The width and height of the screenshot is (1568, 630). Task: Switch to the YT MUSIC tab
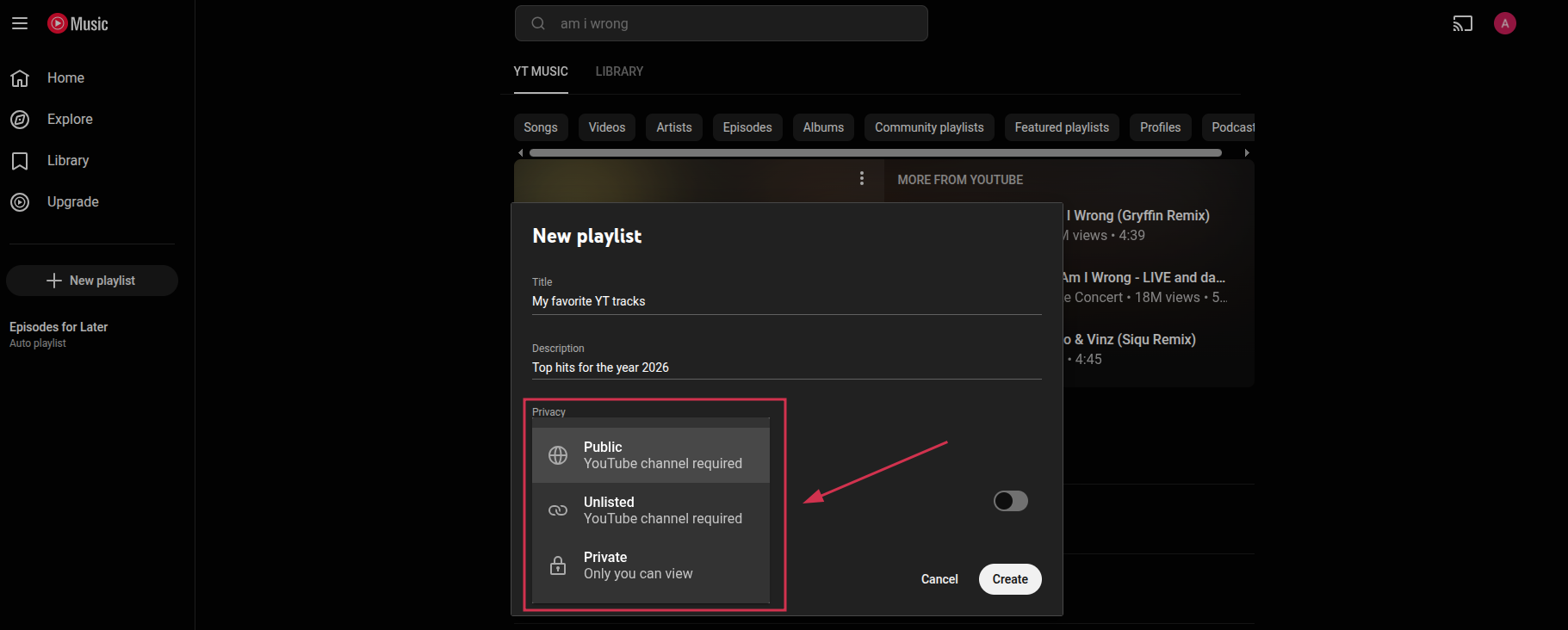click(x=541, y=71)
